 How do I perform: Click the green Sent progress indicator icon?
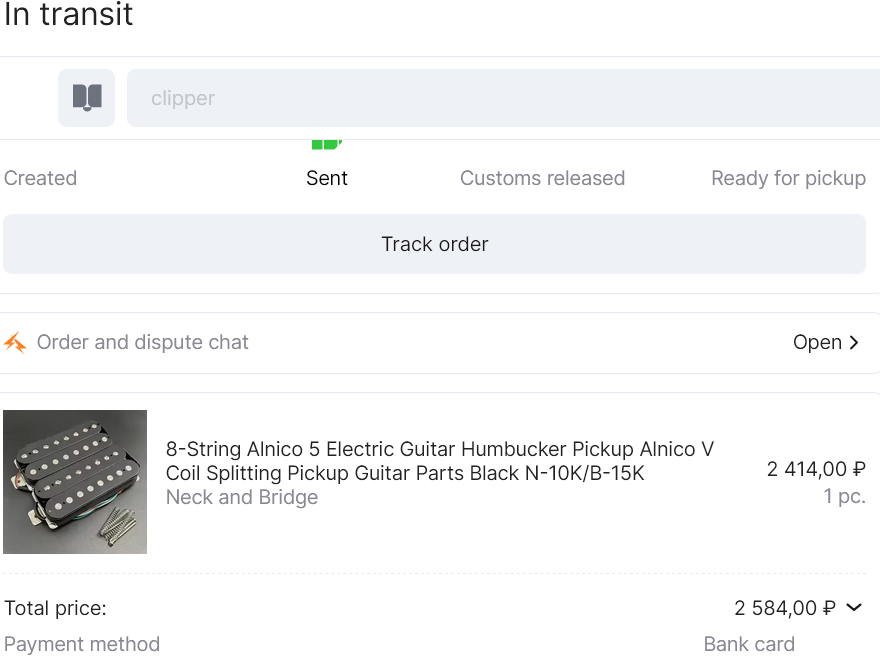[327, 144]
